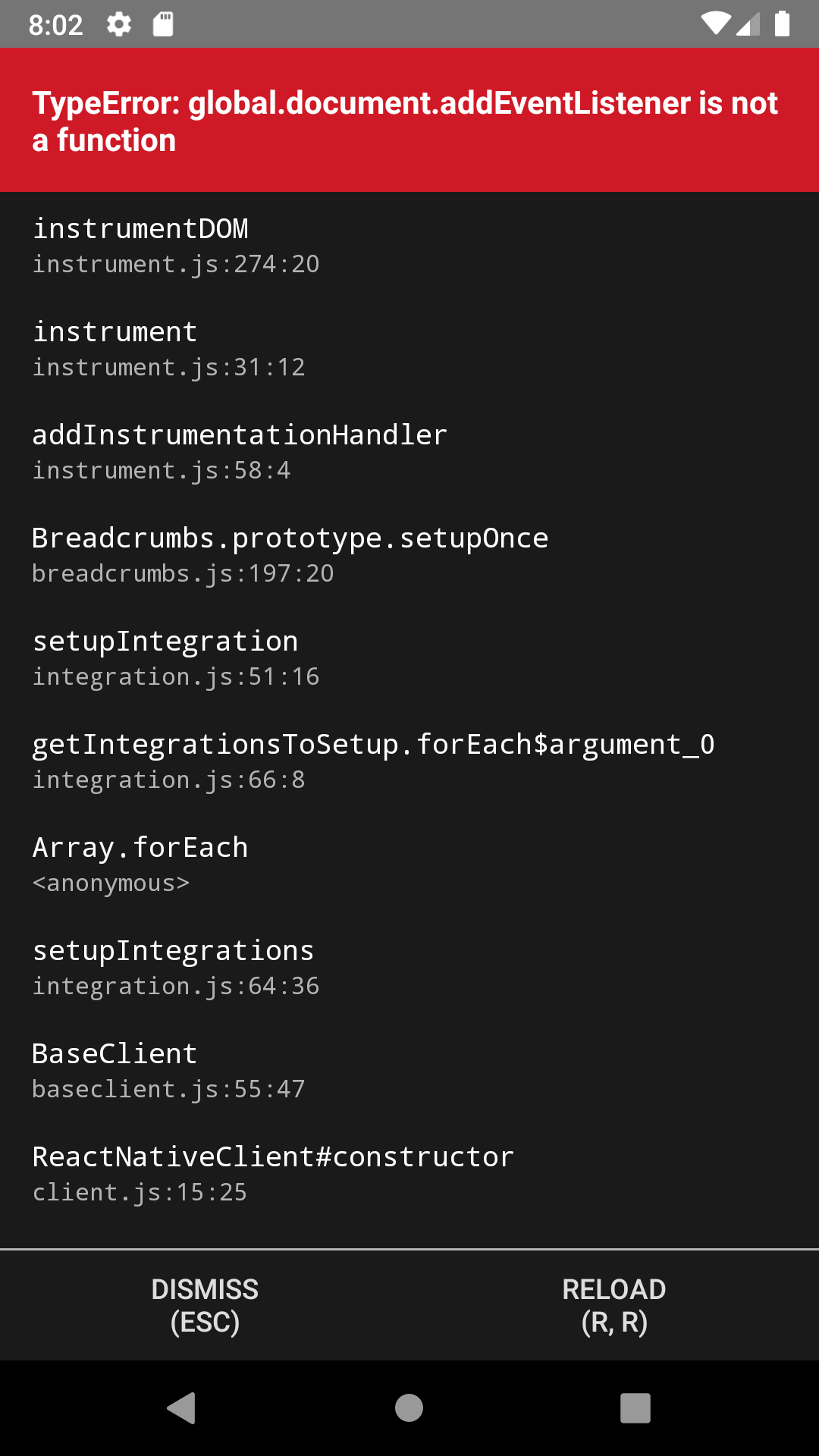Open the Settings gear in the status bar
819x1456 pixels.
pos(119,24)
